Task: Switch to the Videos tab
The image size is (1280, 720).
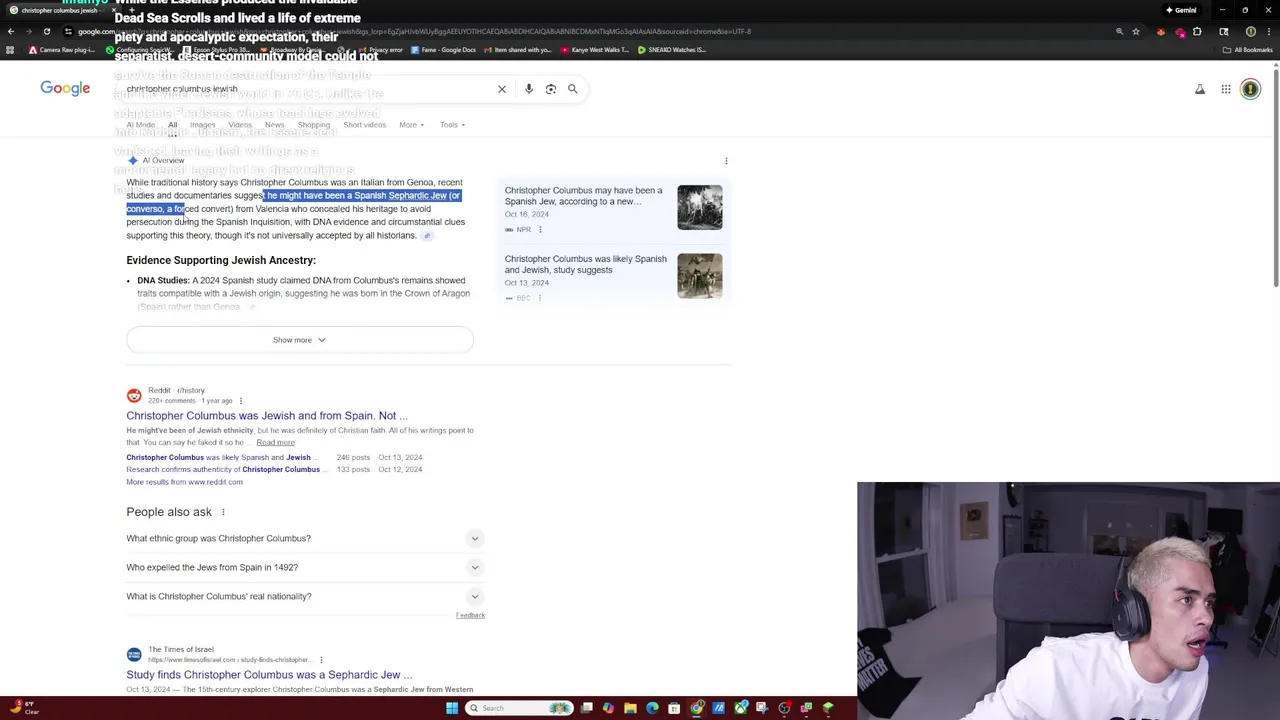Action: (240, 125)
